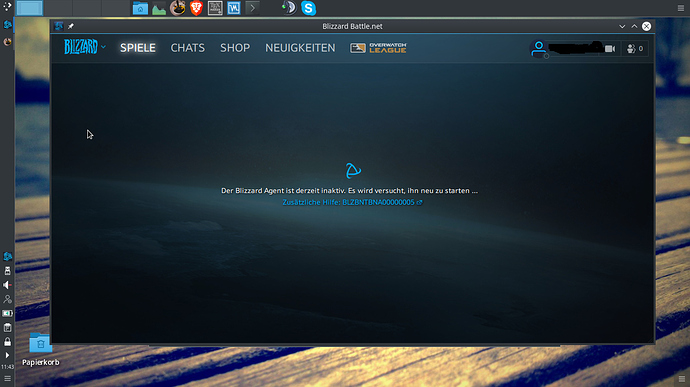The height and width of the screenshot is (387, 690).
Task: Toggle the pin window icon in titlebar
Action: 70,26
